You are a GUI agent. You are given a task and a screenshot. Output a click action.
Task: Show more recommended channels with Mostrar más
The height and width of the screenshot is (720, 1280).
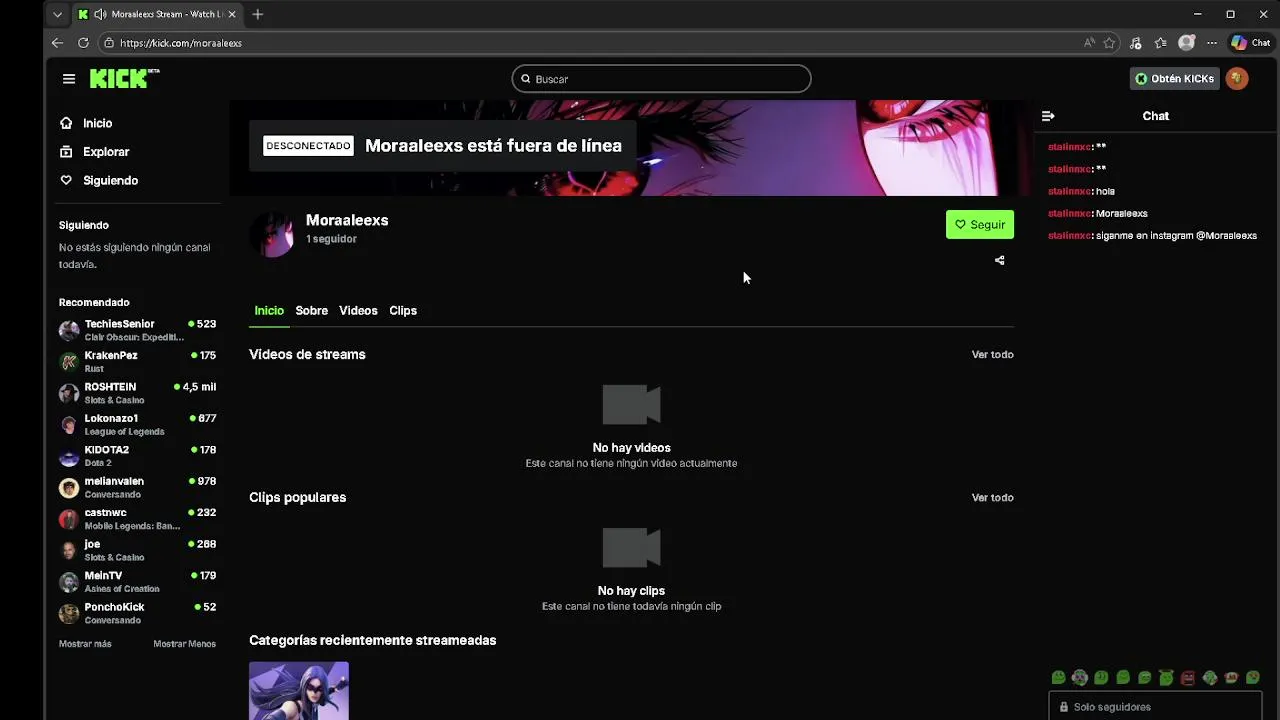click(x=85, y=644)
